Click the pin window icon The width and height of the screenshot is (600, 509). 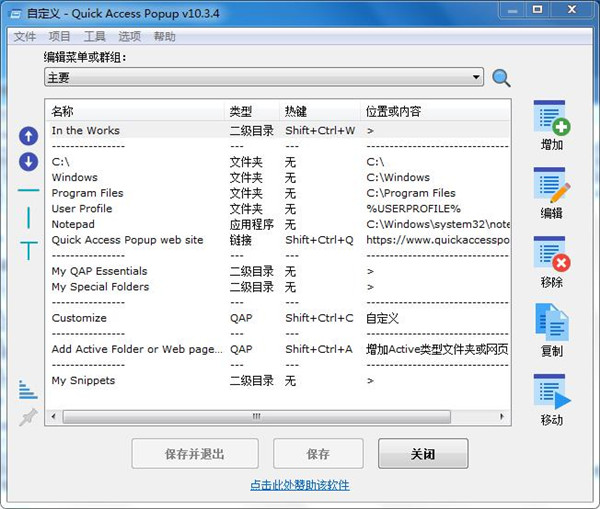[28, 417]
